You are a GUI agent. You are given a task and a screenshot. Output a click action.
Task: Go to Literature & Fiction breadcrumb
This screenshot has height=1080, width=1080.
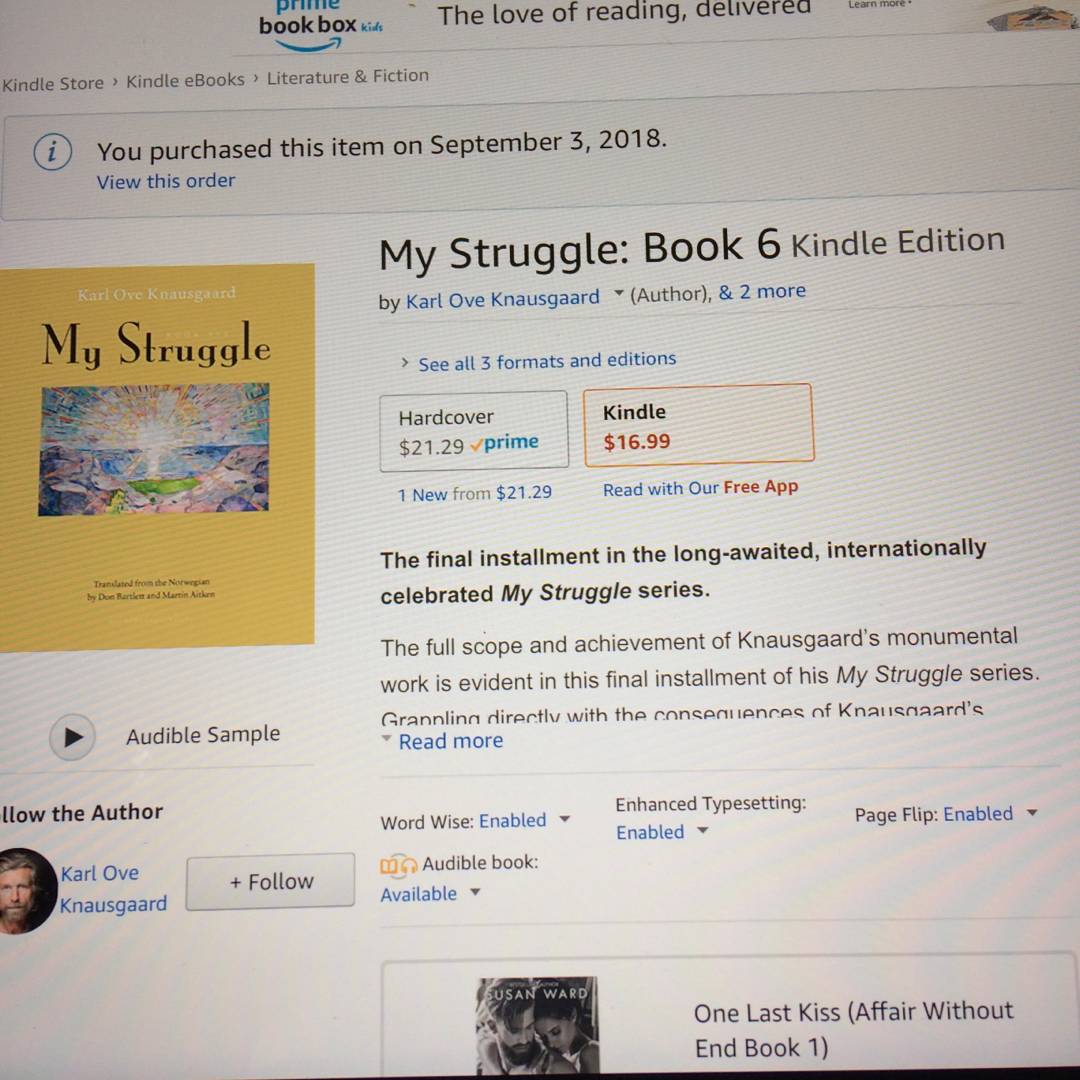point(348,76)
